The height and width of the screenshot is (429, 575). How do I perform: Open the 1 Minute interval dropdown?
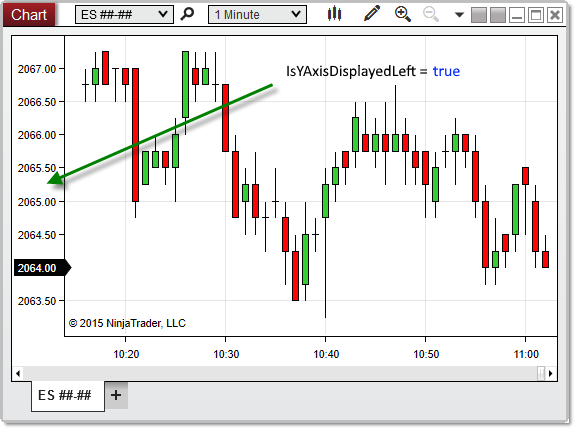click(x=257, y=15)
